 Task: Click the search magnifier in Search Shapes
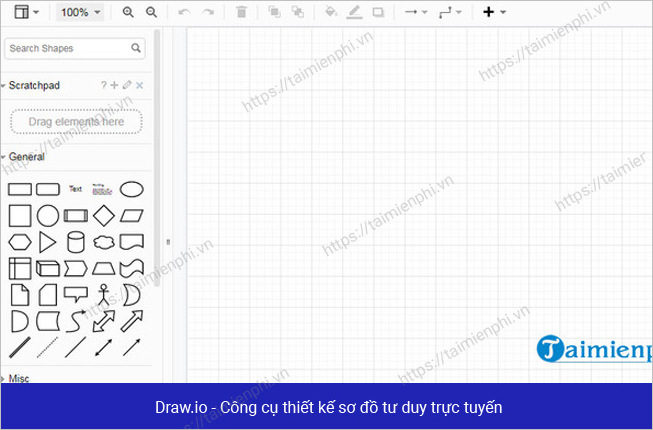pos(136,48)
